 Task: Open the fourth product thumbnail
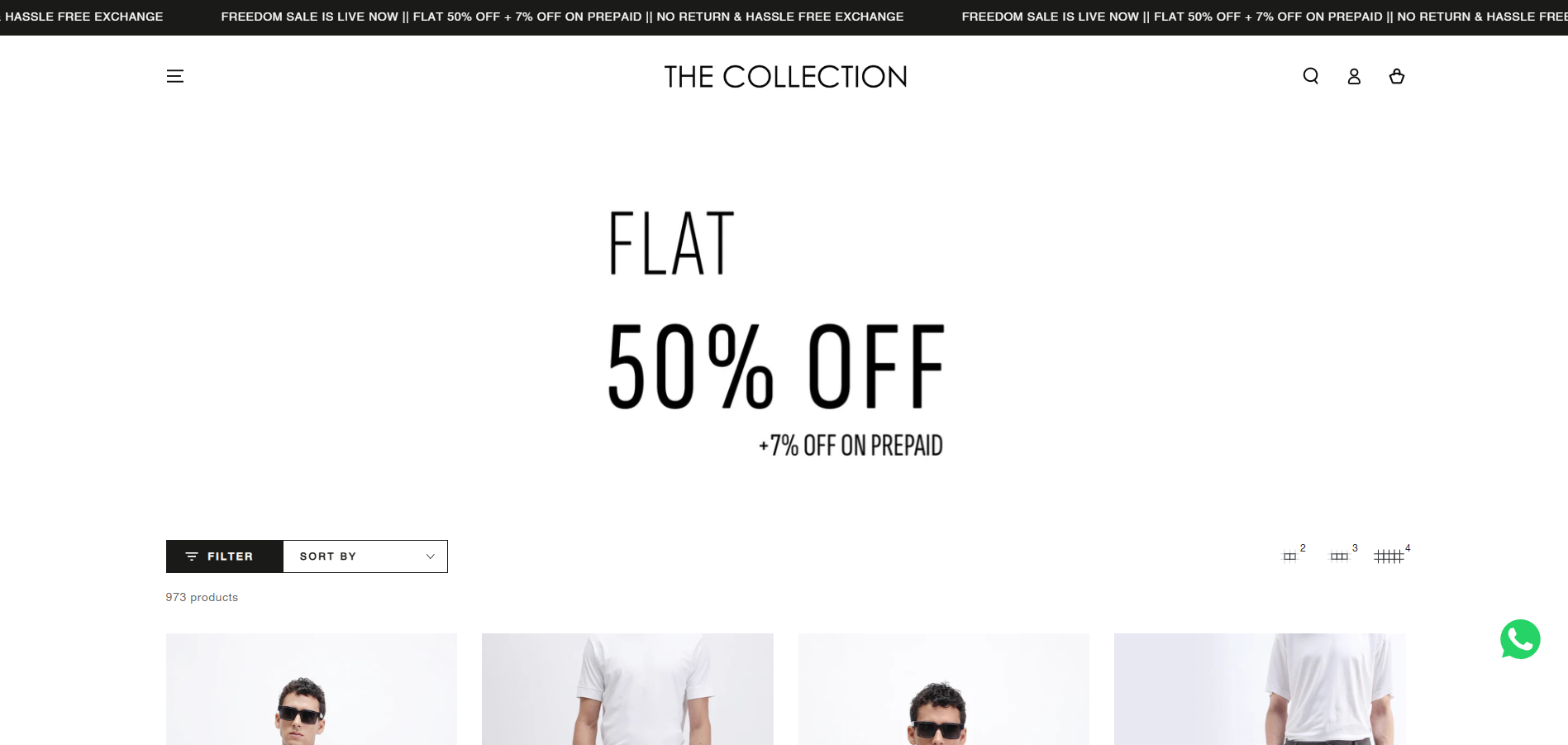pos(1260,689)
